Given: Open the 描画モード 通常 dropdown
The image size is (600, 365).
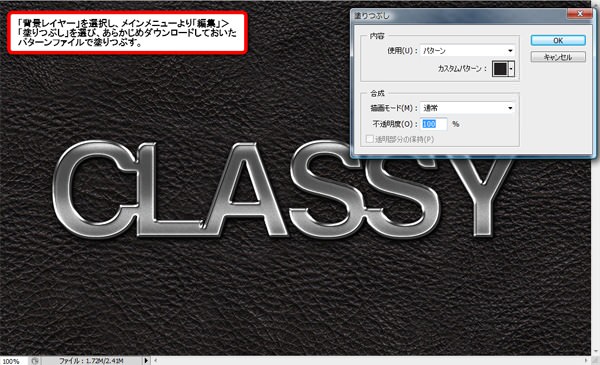Looking at the screenshot, I should coord(467,108).
